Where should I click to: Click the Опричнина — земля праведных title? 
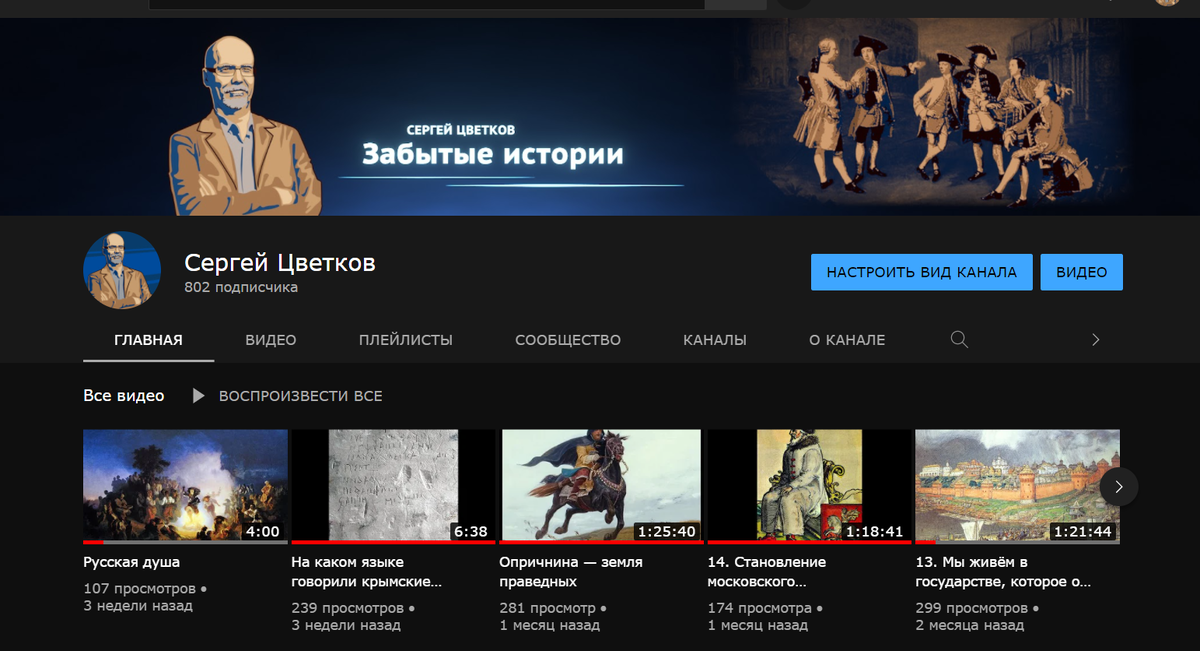tap(571, 572)
